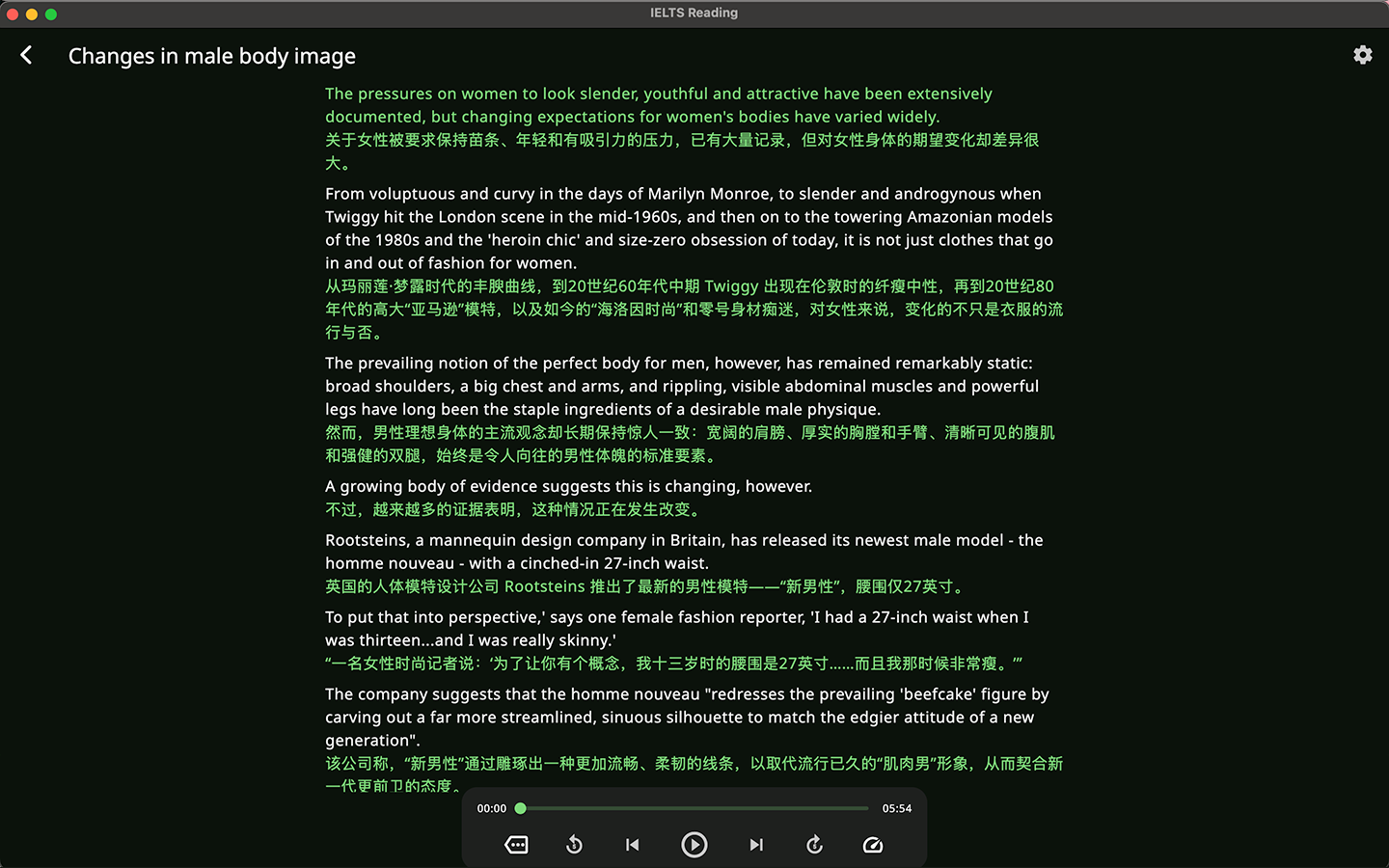The image size is (1389, 868).
Task: Skip to the next sentence track
Action: click(756, 845)
